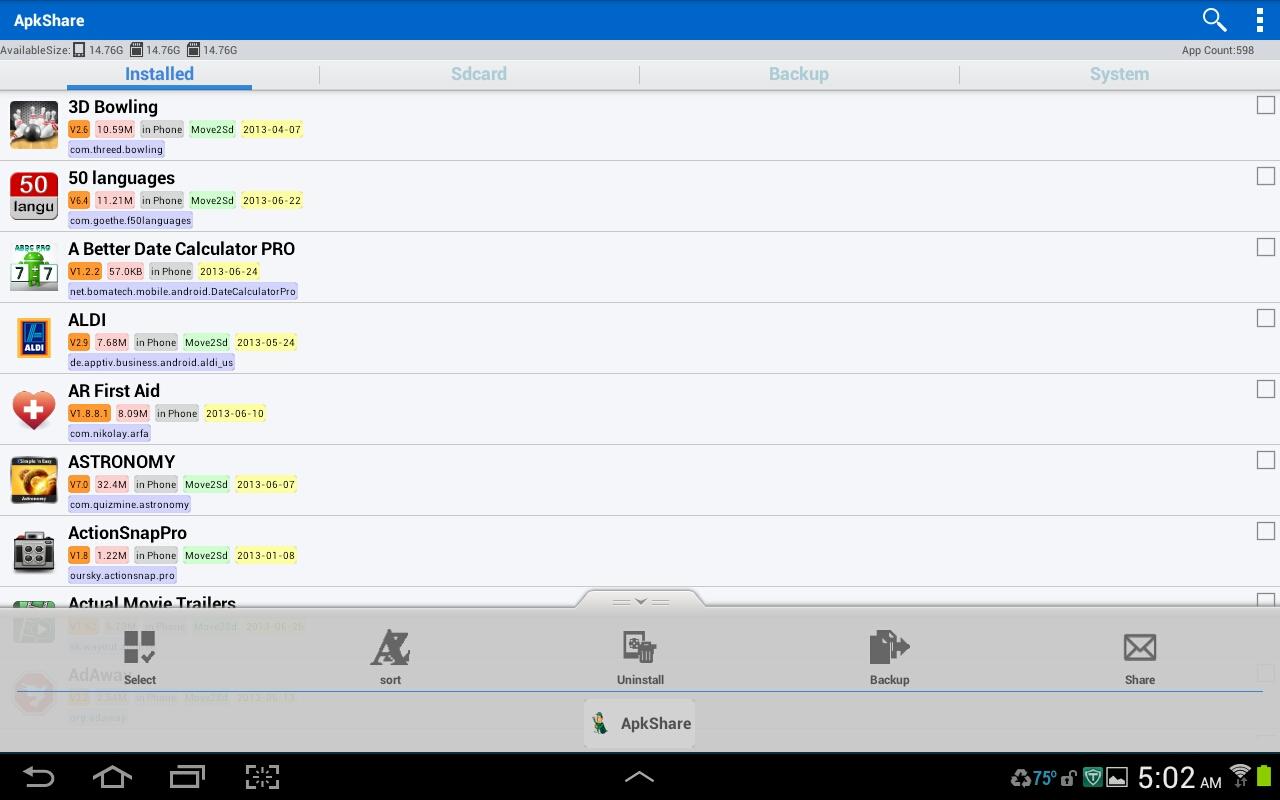
Task: Check the ASTRONOMY checkbox
Action: [x=1265, y=460]
